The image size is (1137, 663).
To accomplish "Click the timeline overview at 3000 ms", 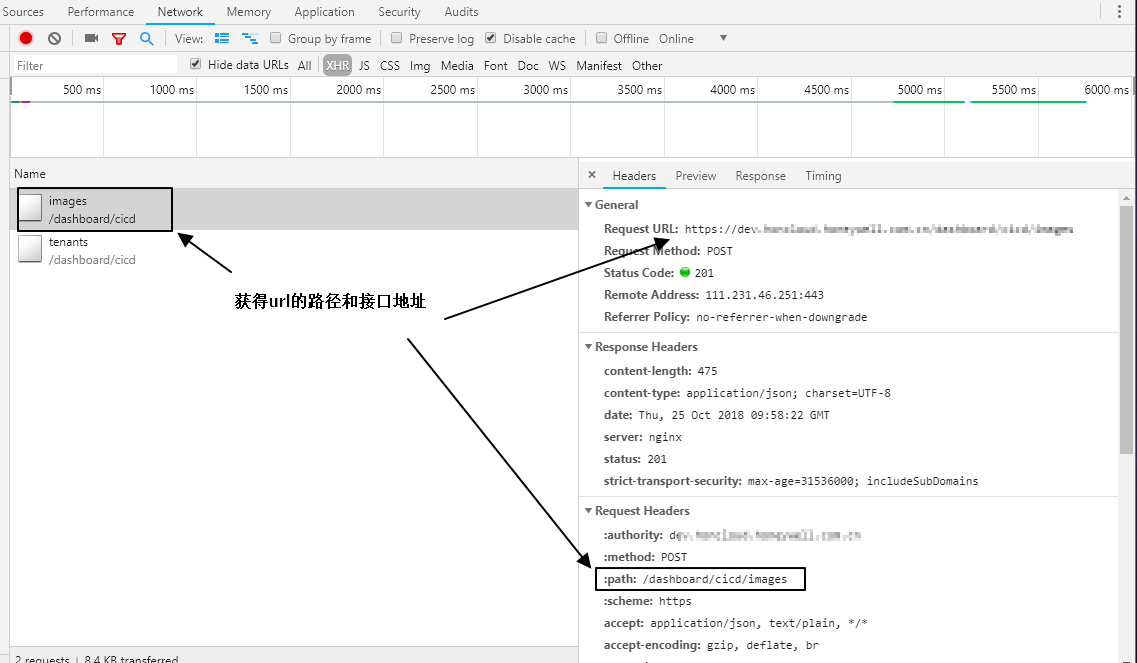I will 545,90.
